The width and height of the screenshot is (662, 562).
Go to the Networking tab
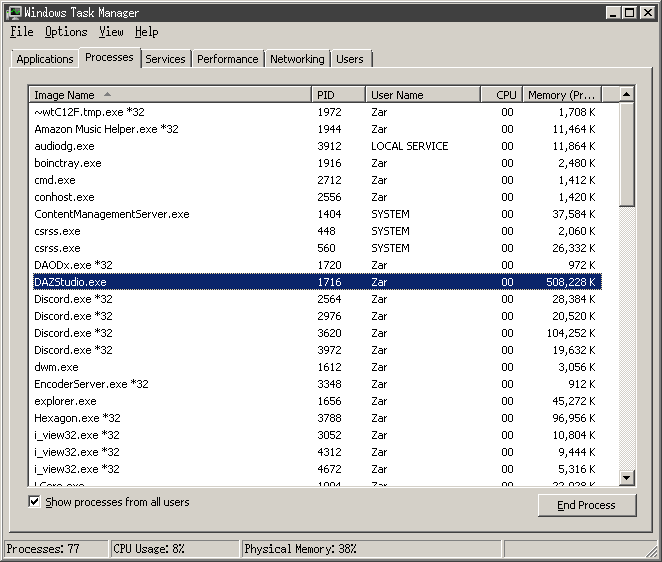pos(297,59)
